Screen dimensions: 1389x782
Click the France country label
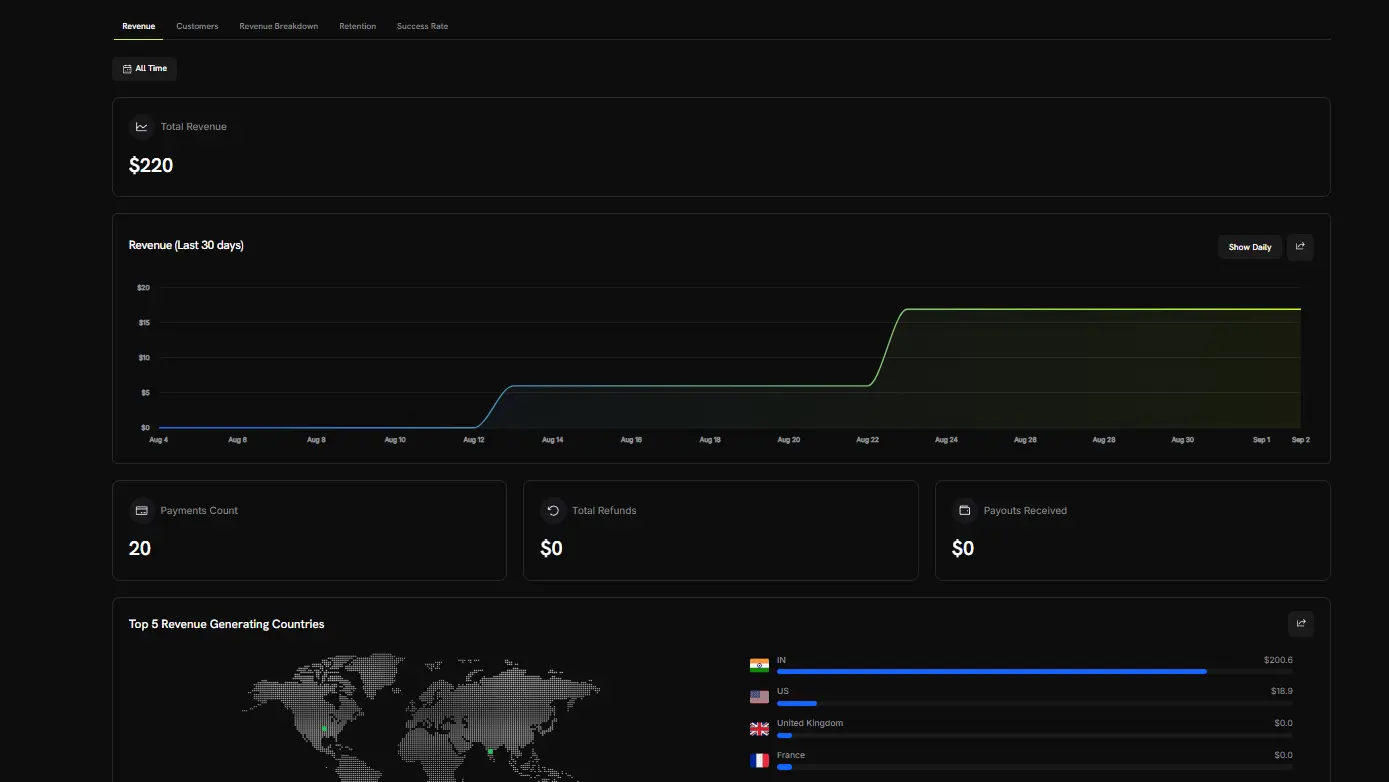click(791, 755)
